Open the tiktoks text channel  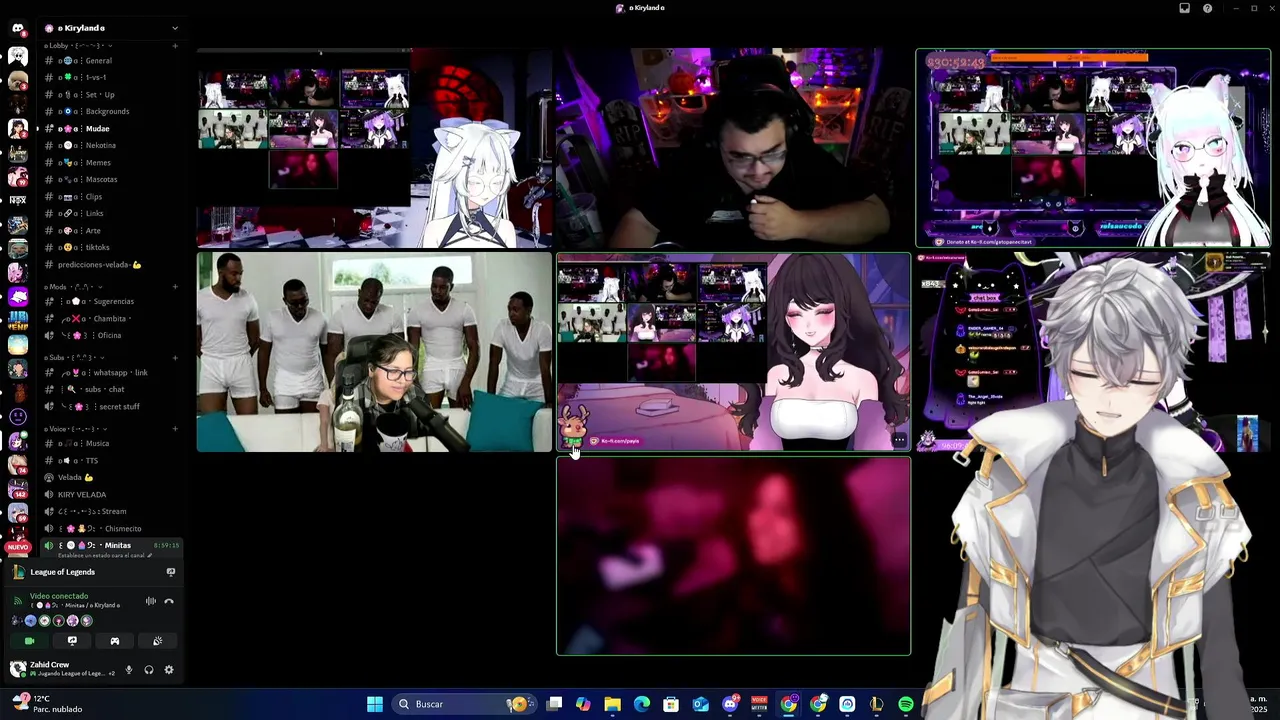click(110, 248)
